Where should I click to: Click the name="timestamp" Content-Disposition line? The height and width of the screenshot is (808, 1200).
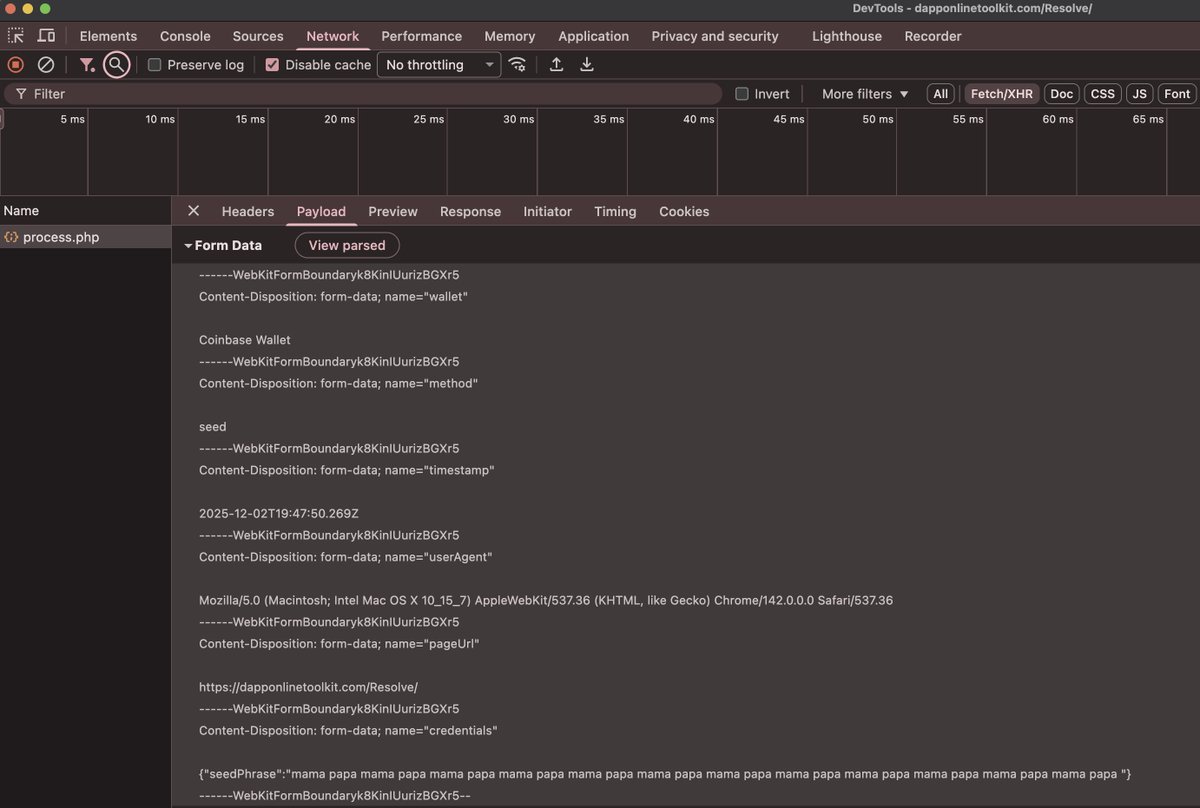click(346, 470)
